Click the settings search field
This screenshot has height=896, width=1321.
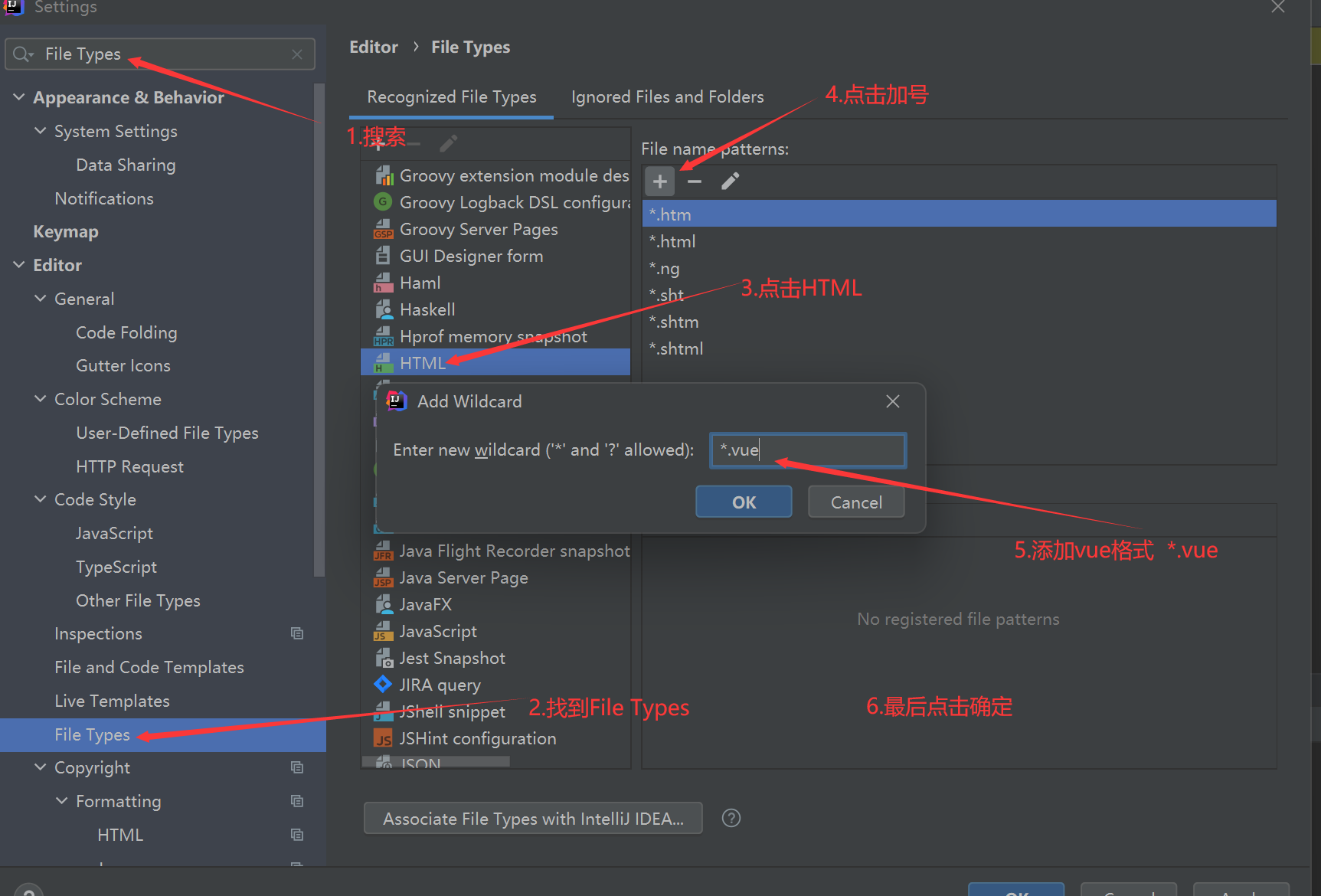pos(160,54)
